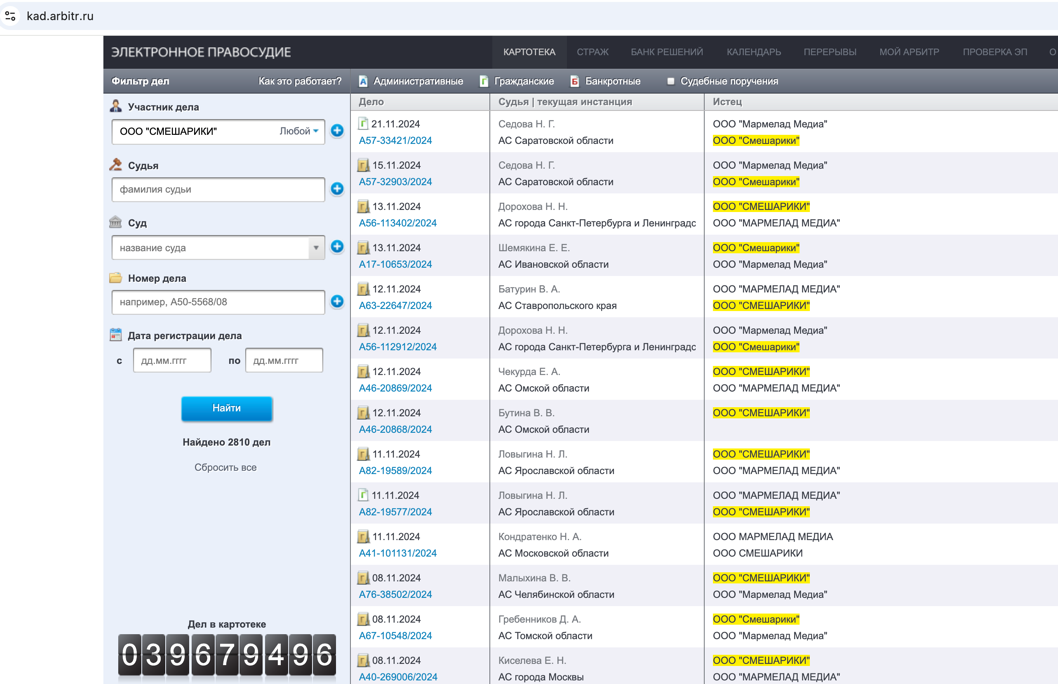Screen dimensions: 1058x684
Task: Open the ПРОВЕРКА ЭП tab
Action: pyautogui.click(x=995, y=52)
